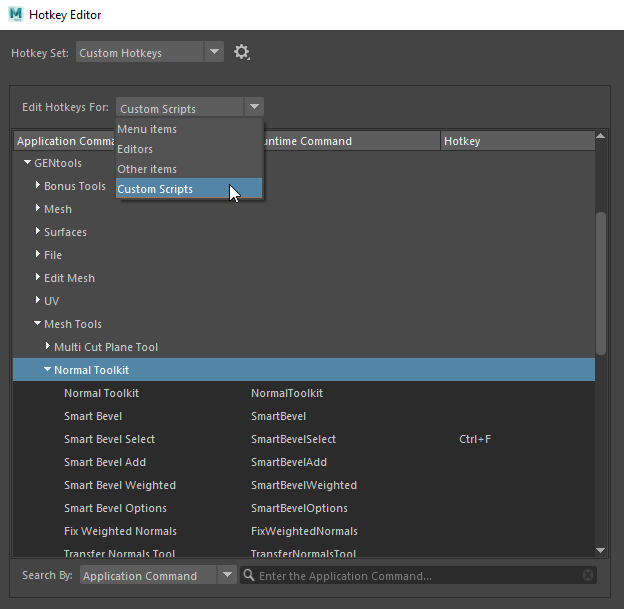Image resolution: width=624 pixels, height=609 pixels.
Task: Open the Hotkey Set dropdown arrow
Action: 214,52
